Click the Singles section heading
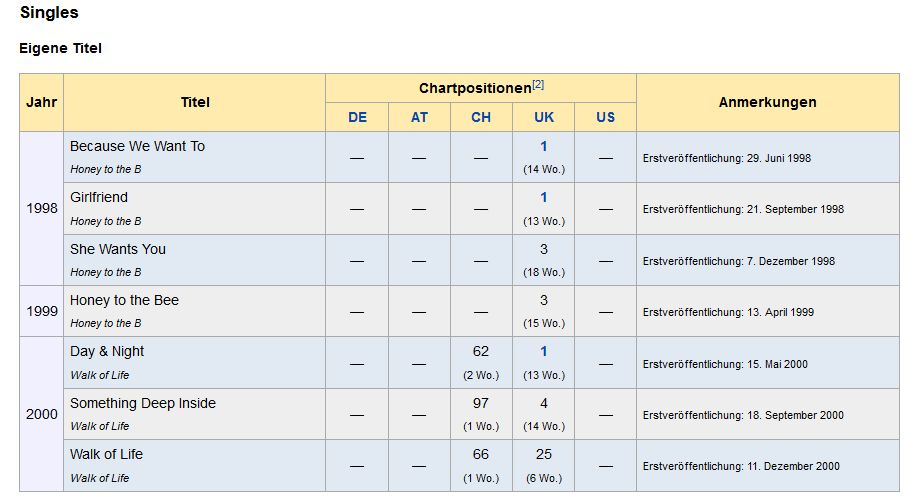 (x=49, y=13)
